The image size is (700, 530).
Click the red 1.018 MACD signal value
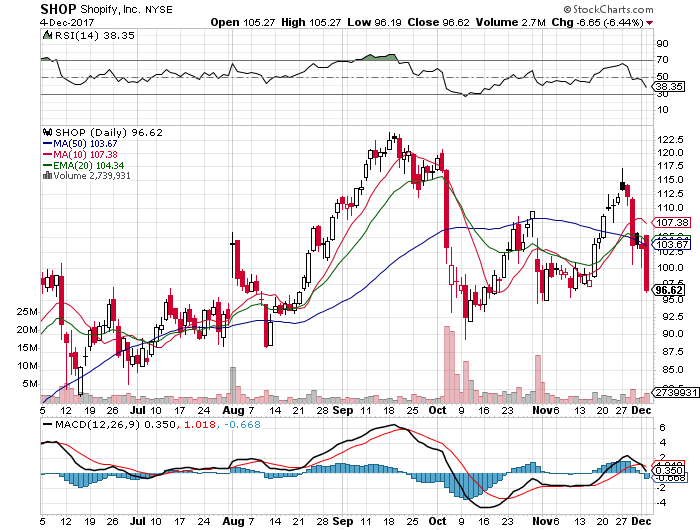point(198,424)
